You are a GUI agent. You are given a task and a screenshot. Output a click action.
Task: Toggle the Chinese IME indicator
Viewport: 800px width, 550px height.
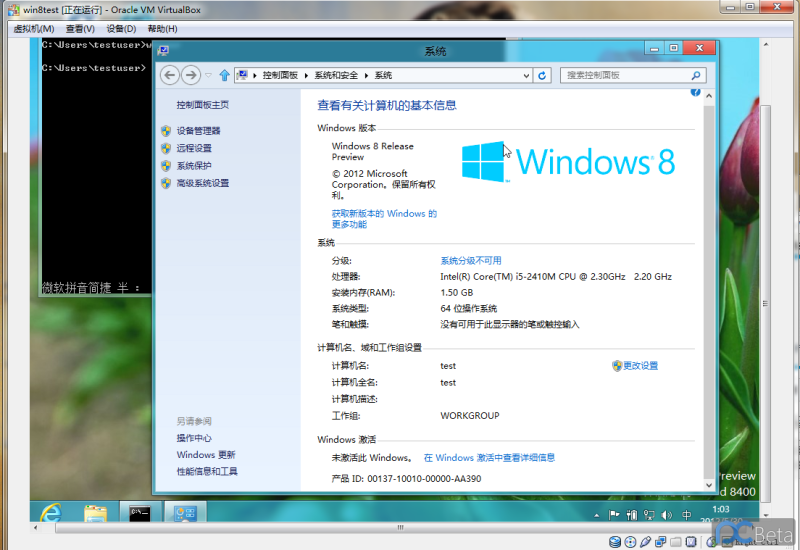687,515
